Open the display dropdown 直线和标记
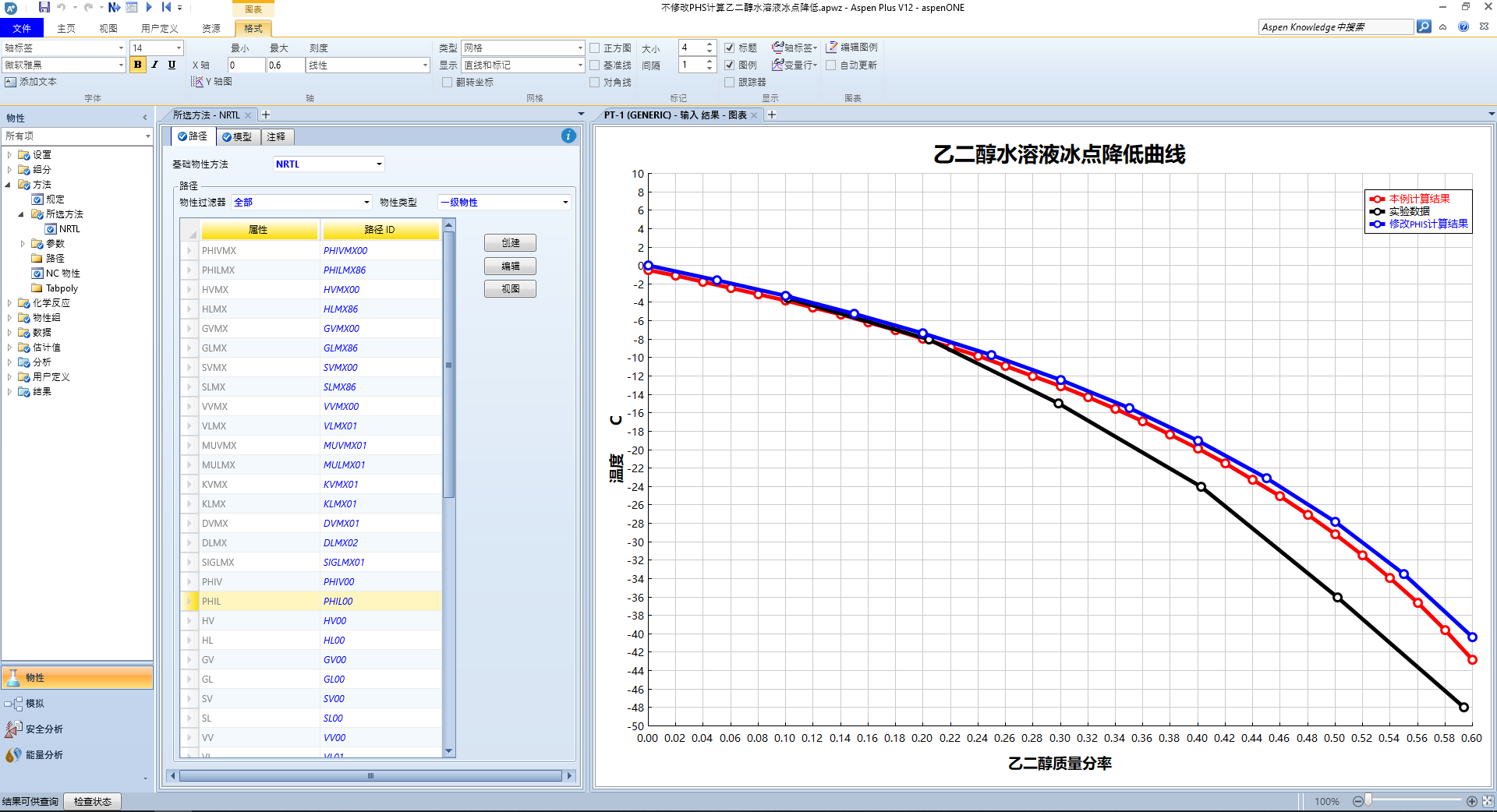Image resolution: width=1497 pixels, height=812 pixels. [522, 65]
